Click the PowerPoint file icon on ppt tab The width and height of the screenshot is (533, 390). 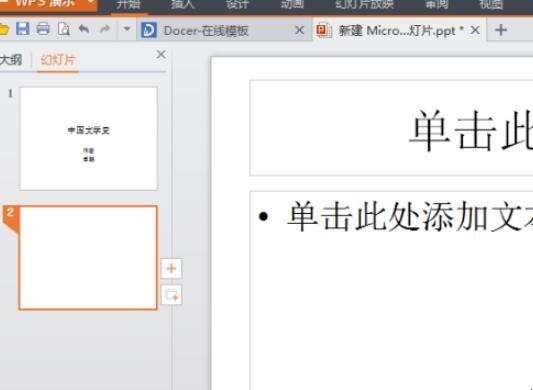pyautogui.click(x=324, y=30)
